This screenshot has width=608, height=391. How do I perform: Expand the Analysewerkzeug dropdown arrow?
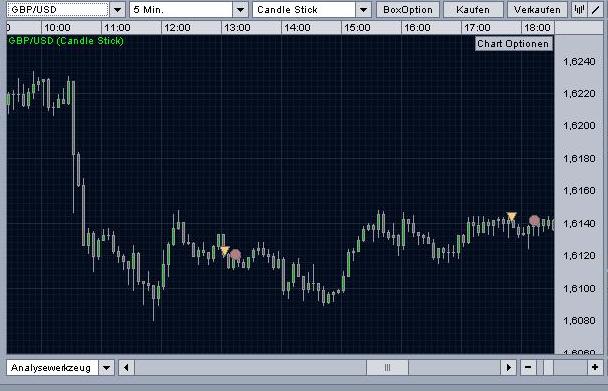(x=106, y=367)
